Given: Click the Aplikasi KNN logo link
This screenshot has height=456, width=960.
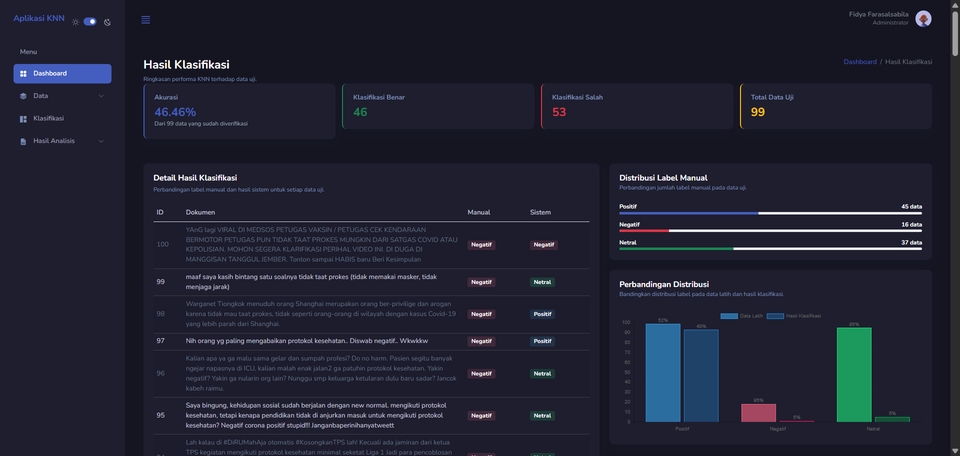Looking at the screenshot, I should 39,19.
